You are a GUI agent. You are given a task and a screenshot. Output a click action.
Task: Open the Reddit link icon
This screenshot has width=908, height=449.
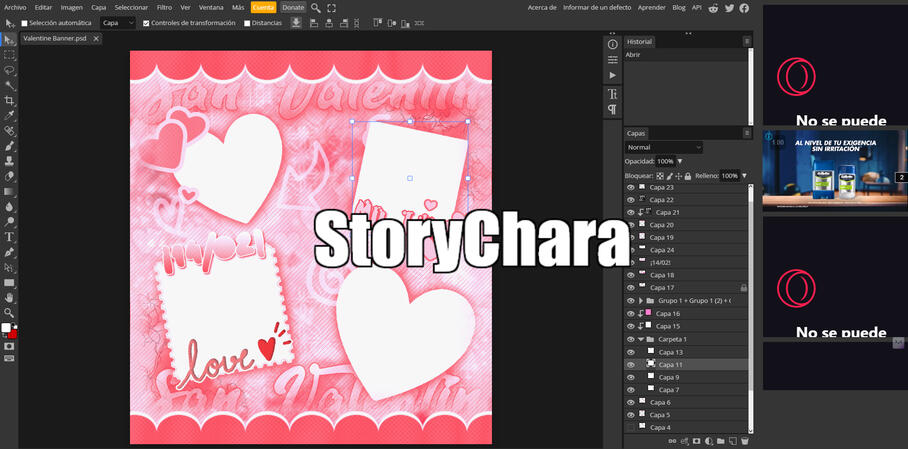click(713, 7)
